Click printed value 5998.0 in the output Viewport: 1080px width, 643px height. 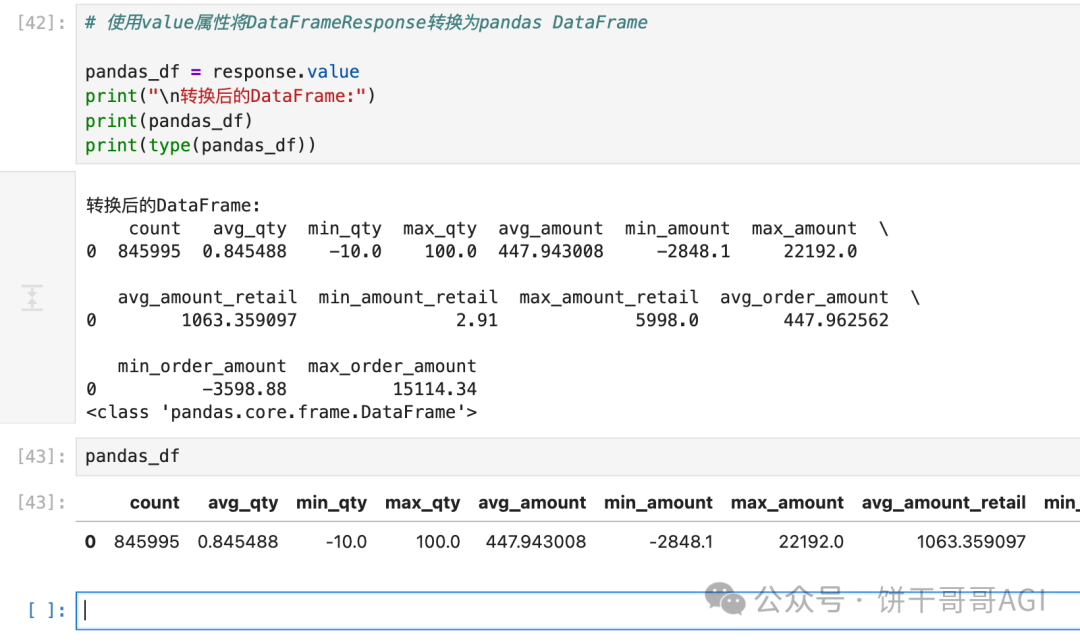667,320
